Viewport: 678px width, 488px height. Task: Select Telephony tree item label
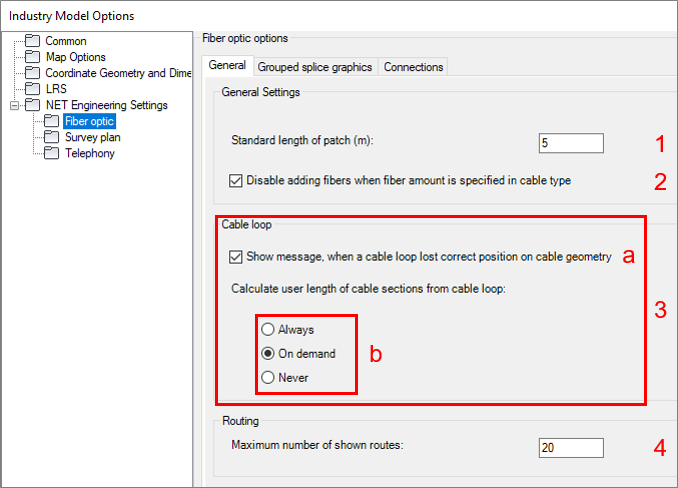pyautogui.click(x=90, y=153)
